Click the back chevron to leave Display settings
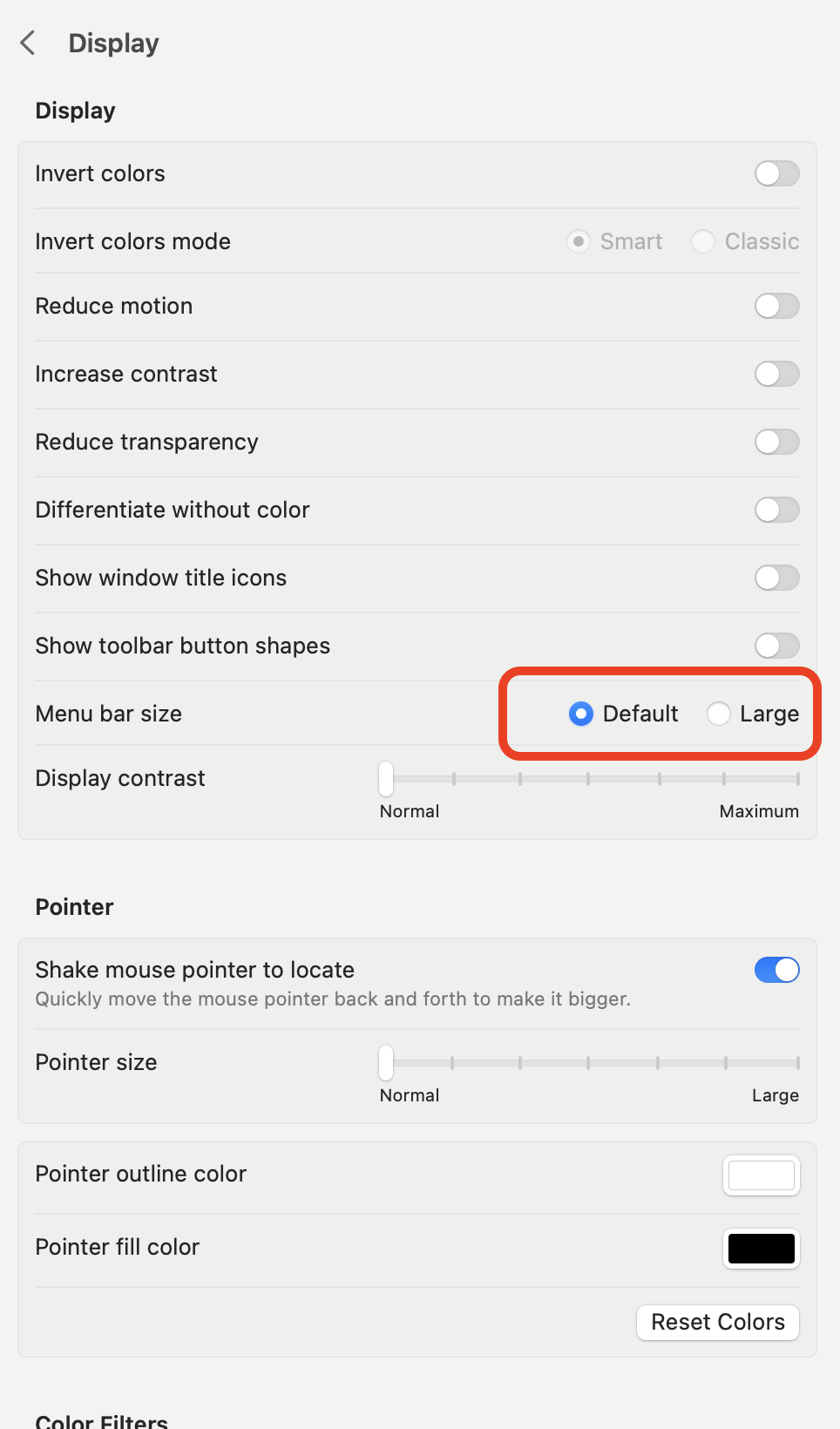This screenshot has width=840, height=1429. pos(27,43)
